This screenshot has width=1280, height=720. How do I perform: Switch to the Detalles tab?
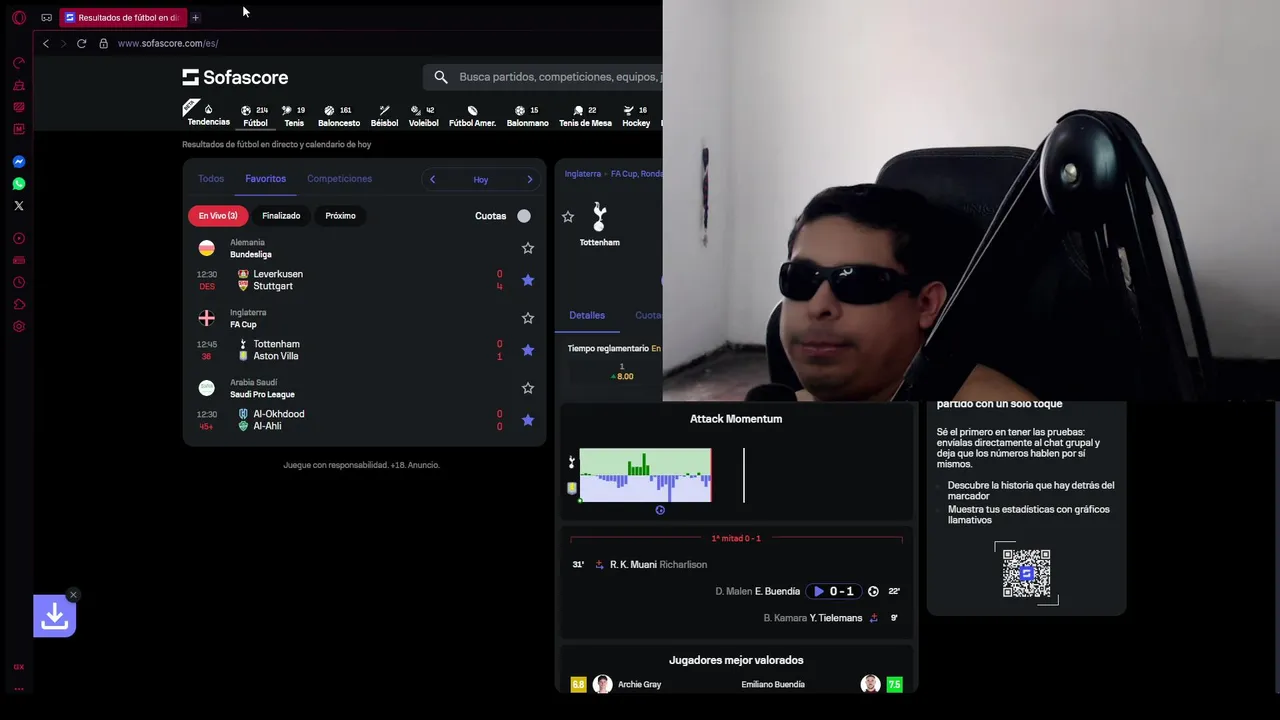pyautogui.click(x=587, y=315)
